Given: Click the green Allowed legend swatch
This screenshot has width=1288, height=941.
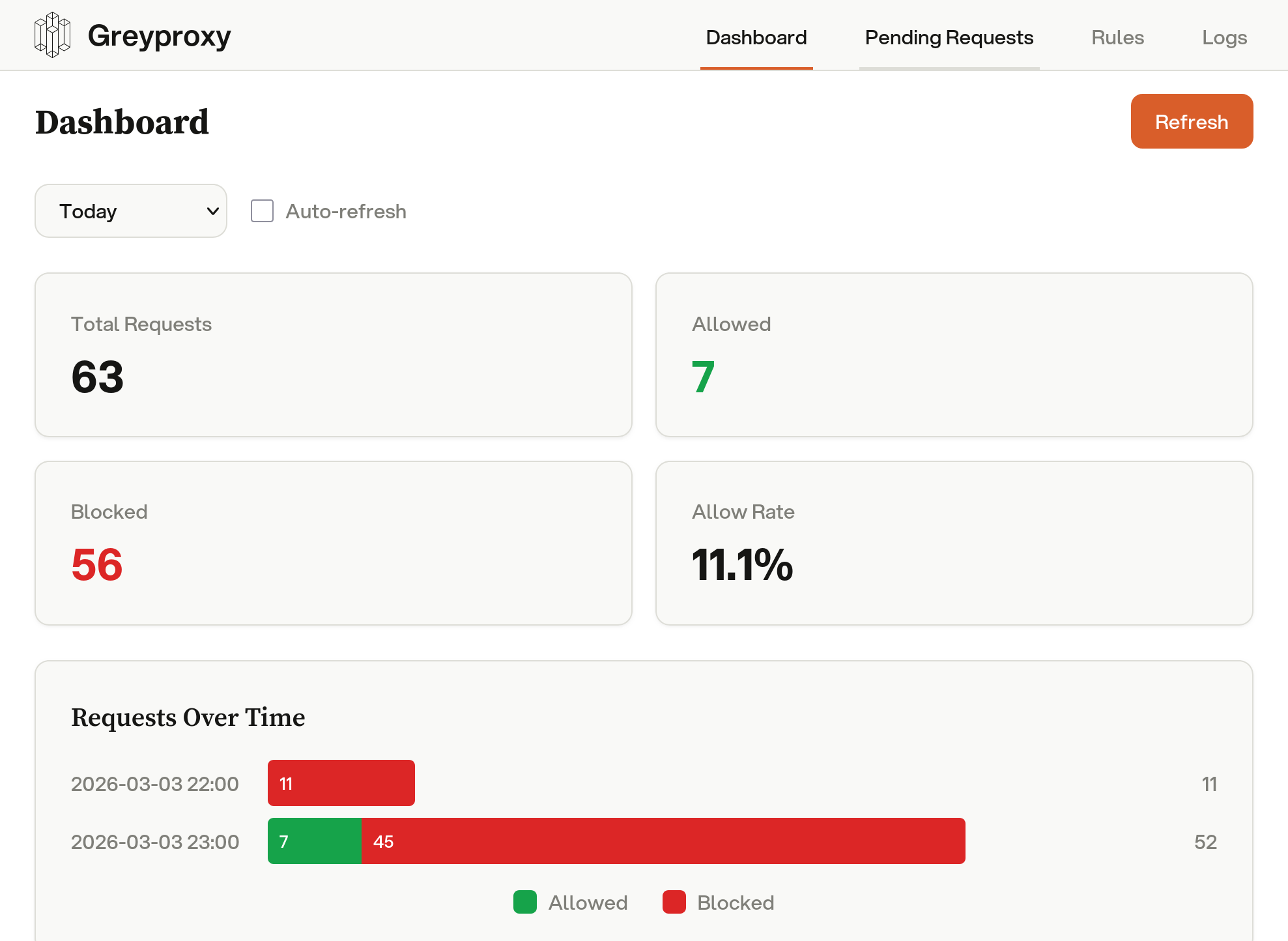Looking at the screenshot, I should 524,902.
